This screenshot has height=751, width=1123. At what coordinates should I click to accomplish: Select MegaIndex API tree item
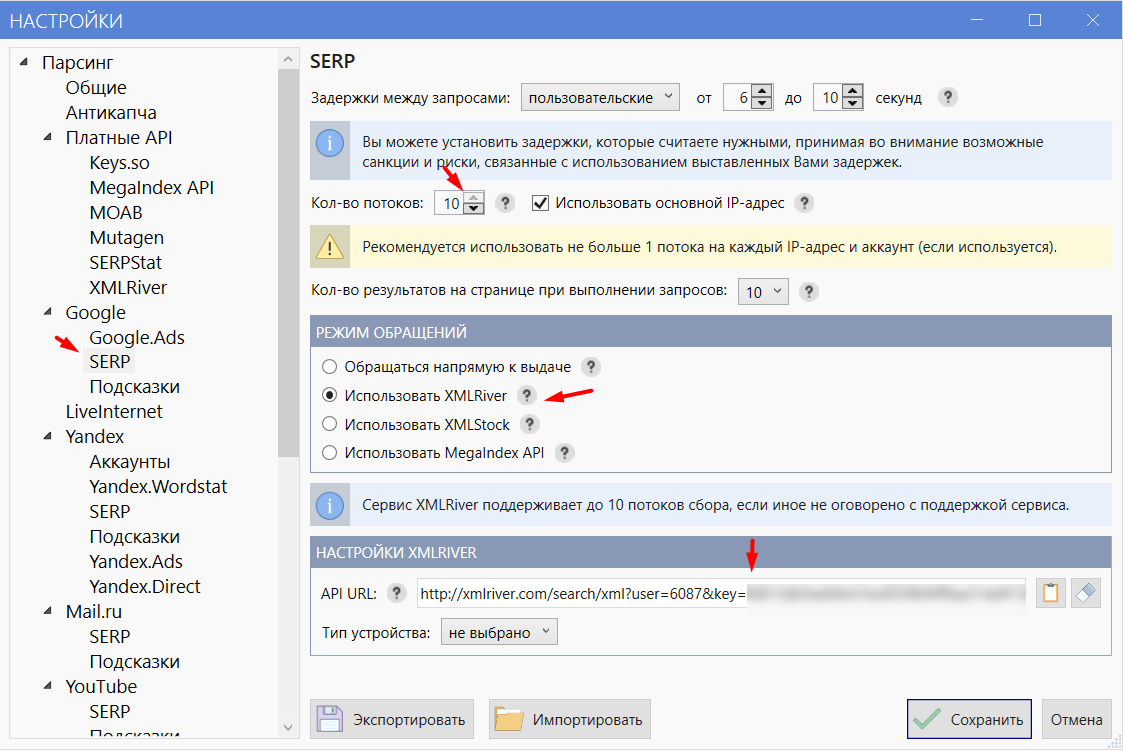coord(152,188)
